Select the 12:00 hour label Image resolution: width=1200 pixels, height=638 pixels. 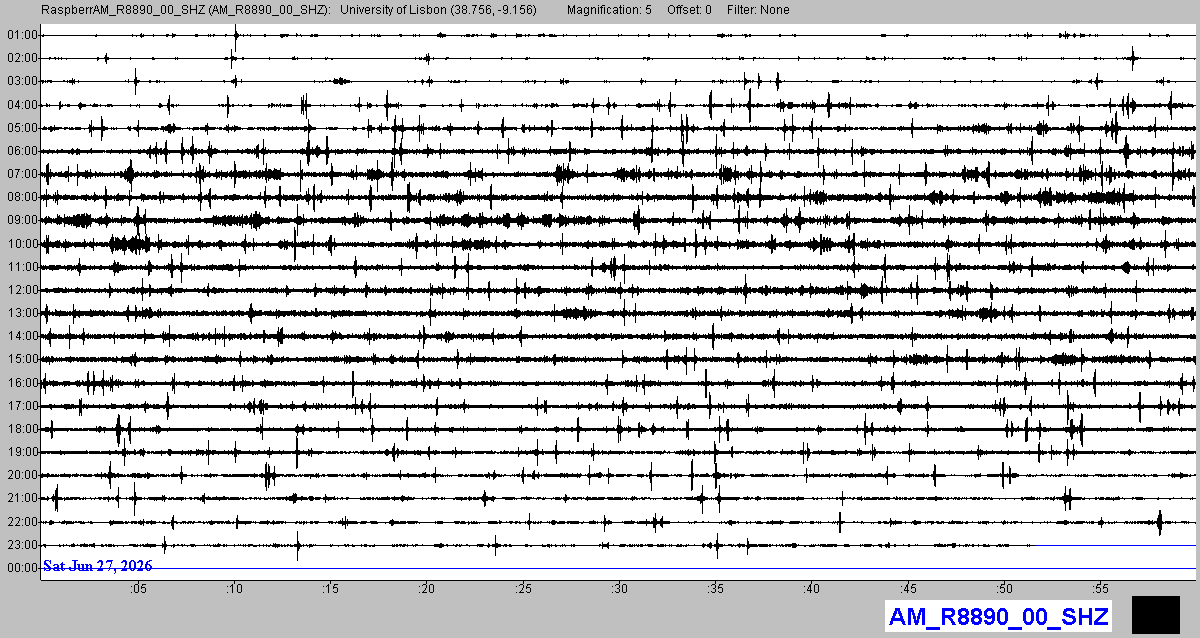click(x=21, y=290)
